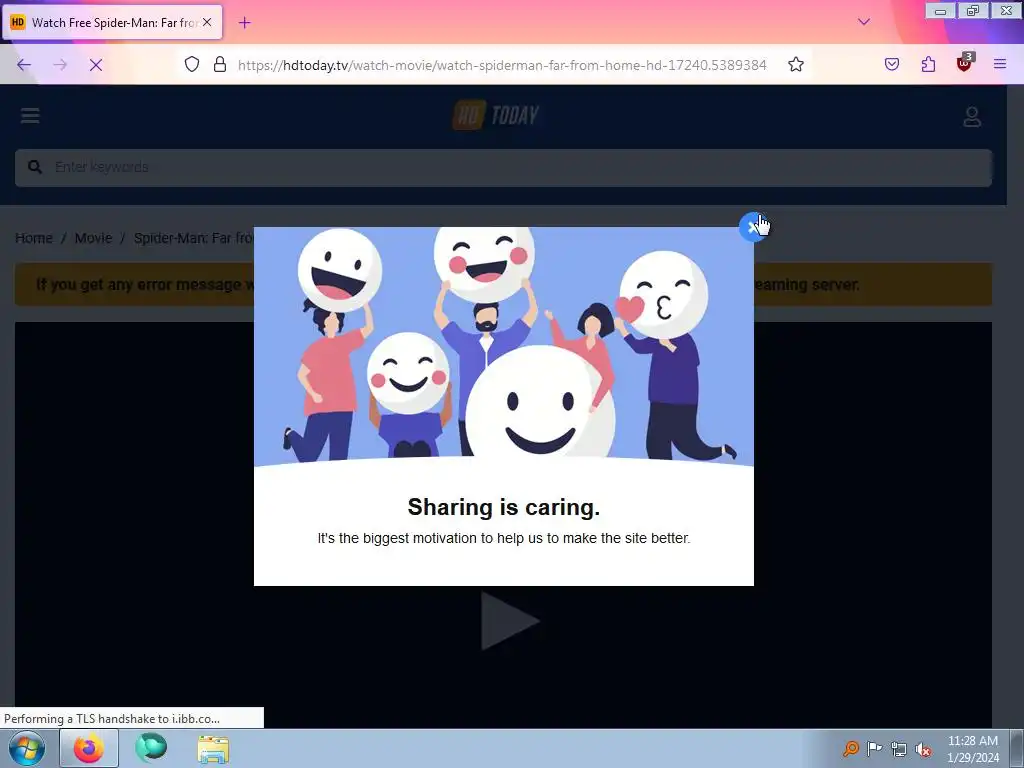Open Windows Explorer from taskbar
This screenshot has height=768, width=1024.
tap(213, 749)
